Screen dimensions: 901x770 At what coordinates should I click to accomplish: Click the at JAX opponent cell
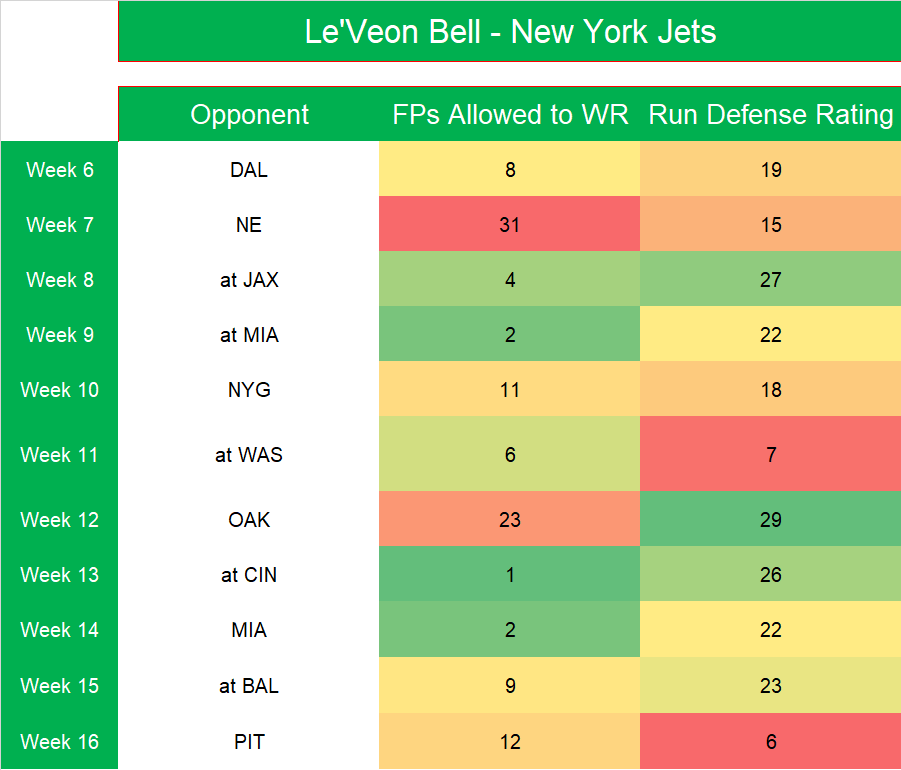coord(249,280)
